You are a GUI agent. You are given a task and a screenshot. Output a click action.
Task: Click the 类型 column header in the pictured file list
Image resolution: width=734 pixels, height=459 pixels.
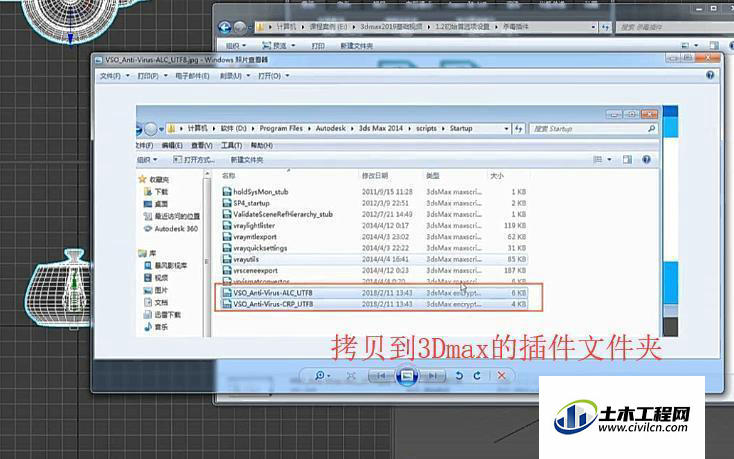coord(433,176)
